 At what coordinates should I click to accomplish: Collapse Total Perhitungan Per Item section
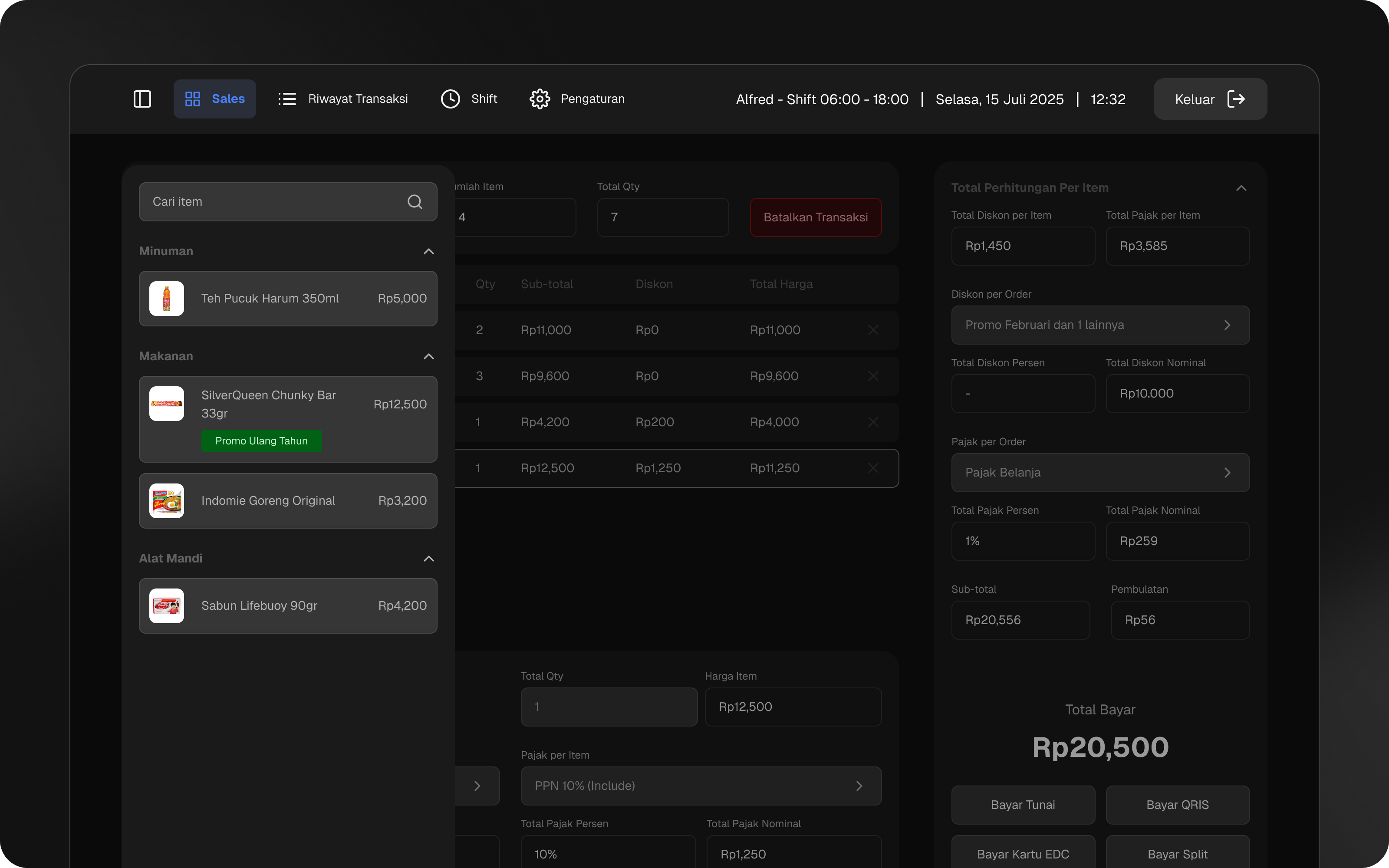[x=1241, y=188]
